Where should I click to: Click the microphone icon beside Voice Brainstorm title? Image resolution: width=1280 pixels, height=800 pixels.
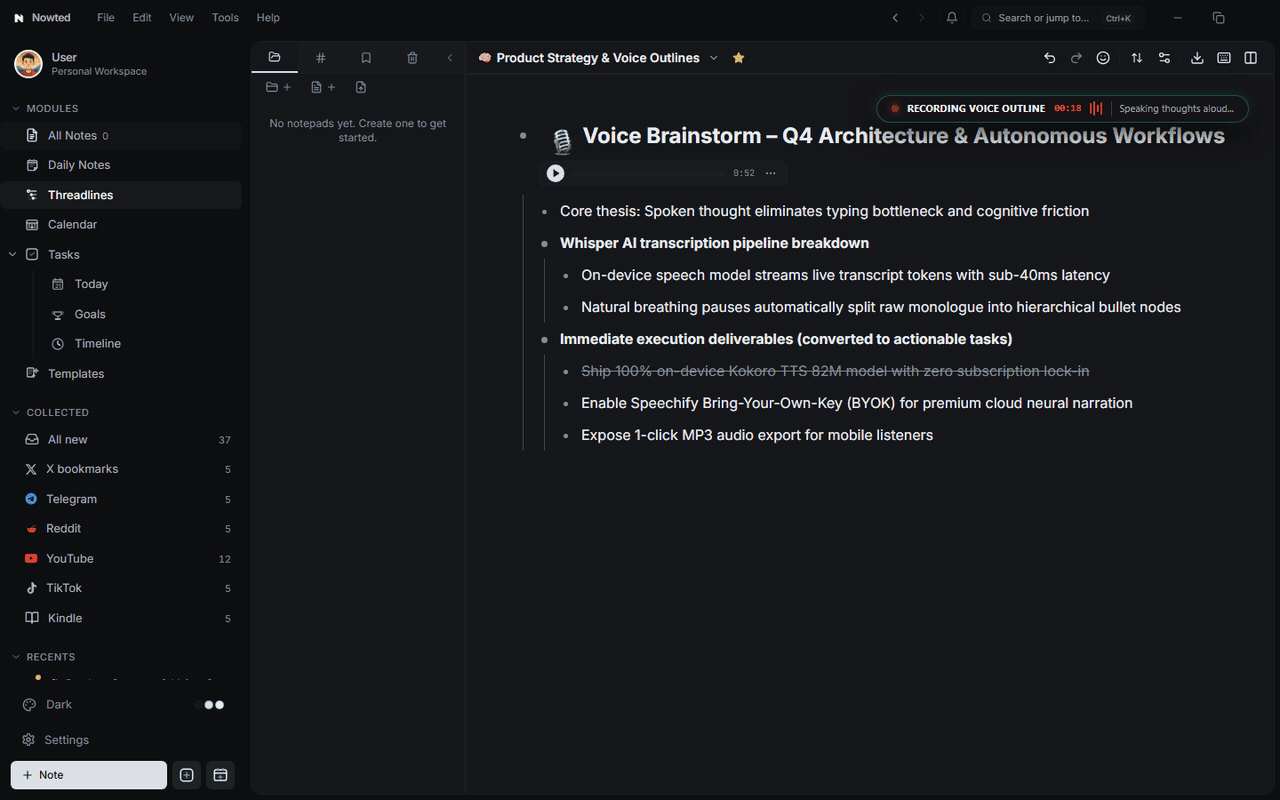[x=561, y=141]
